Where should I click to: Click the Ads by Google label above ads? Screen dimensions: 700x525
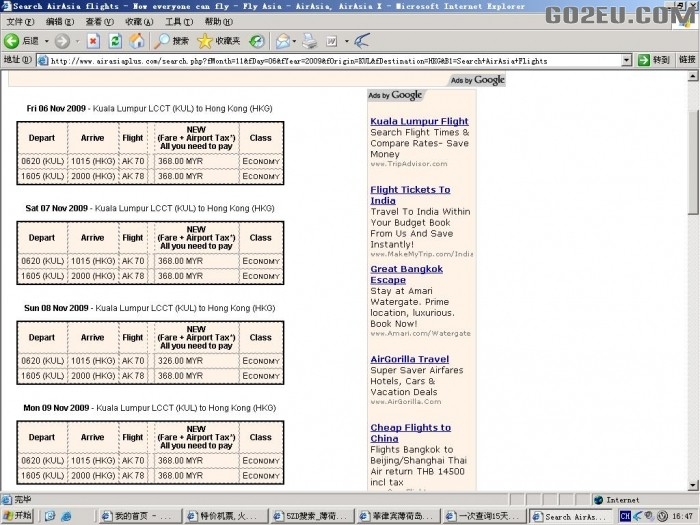(x=395, y=95)
